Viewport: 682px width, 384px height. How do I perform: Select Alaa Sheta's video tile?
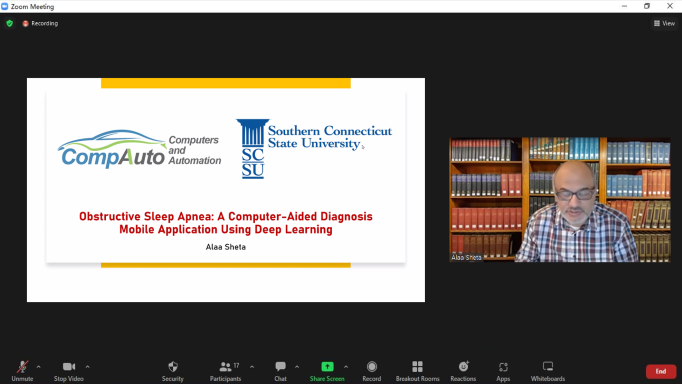coord(560,200)
